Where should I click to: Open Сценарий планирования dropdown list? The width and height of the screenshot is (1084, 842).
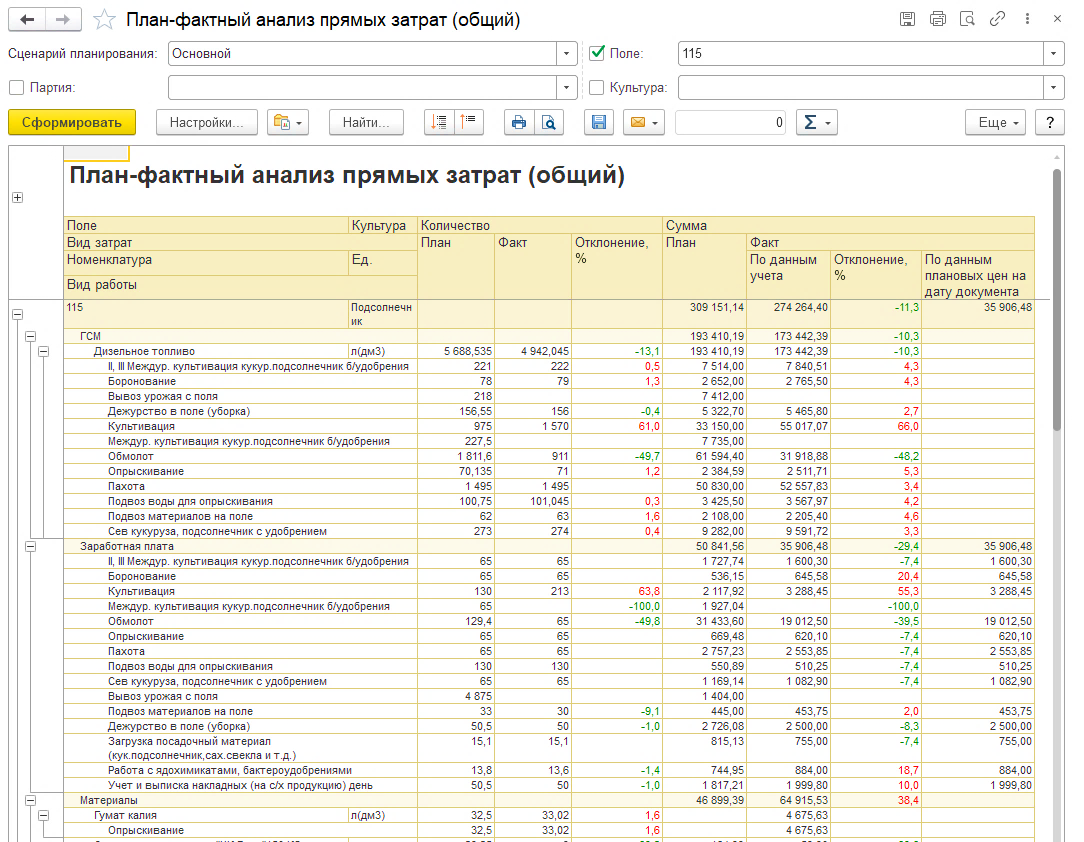click(x=568, y=53)
